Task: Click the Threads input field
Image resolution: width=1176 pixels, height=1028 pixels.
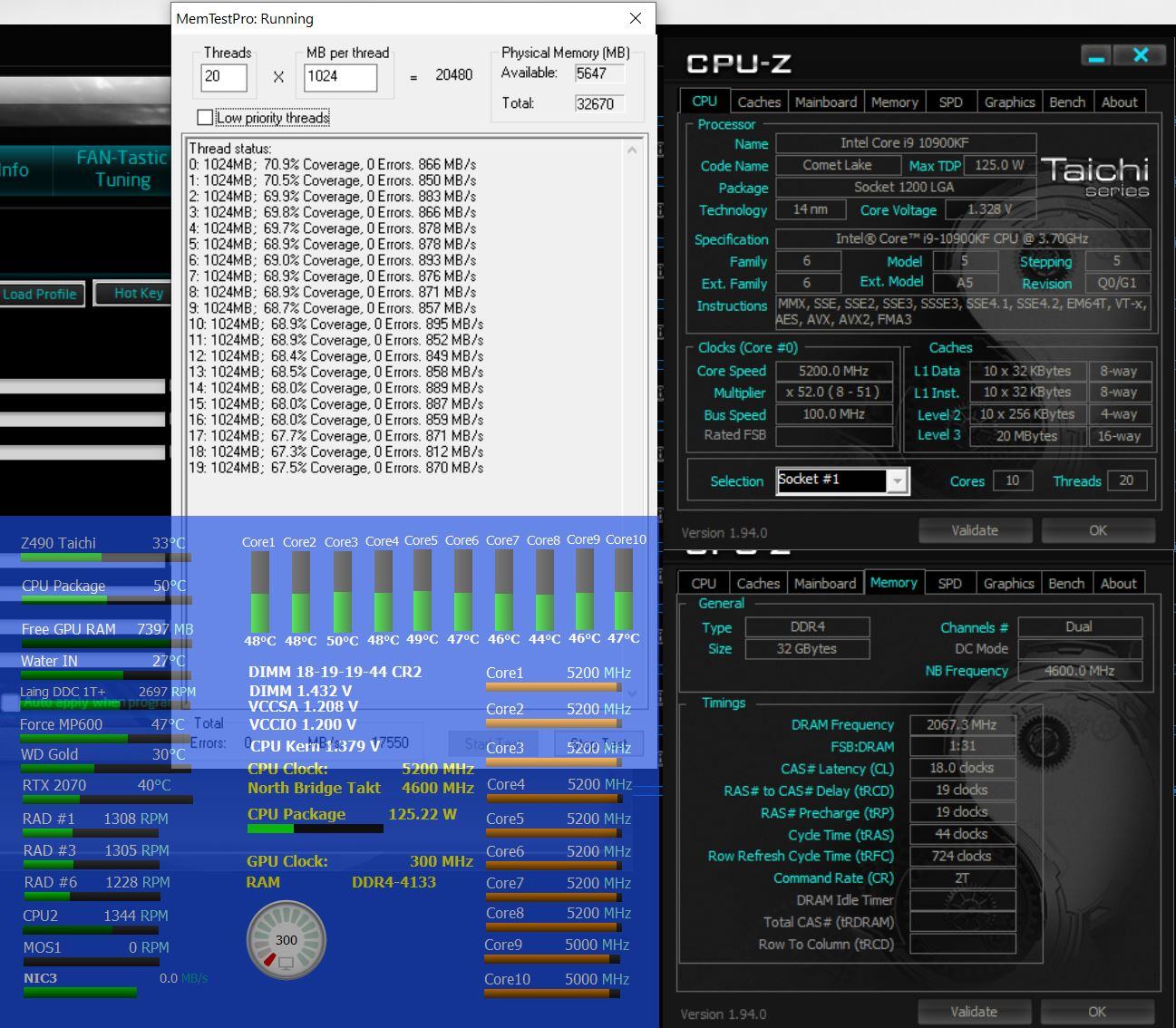Action: click(x=223, y=76)
